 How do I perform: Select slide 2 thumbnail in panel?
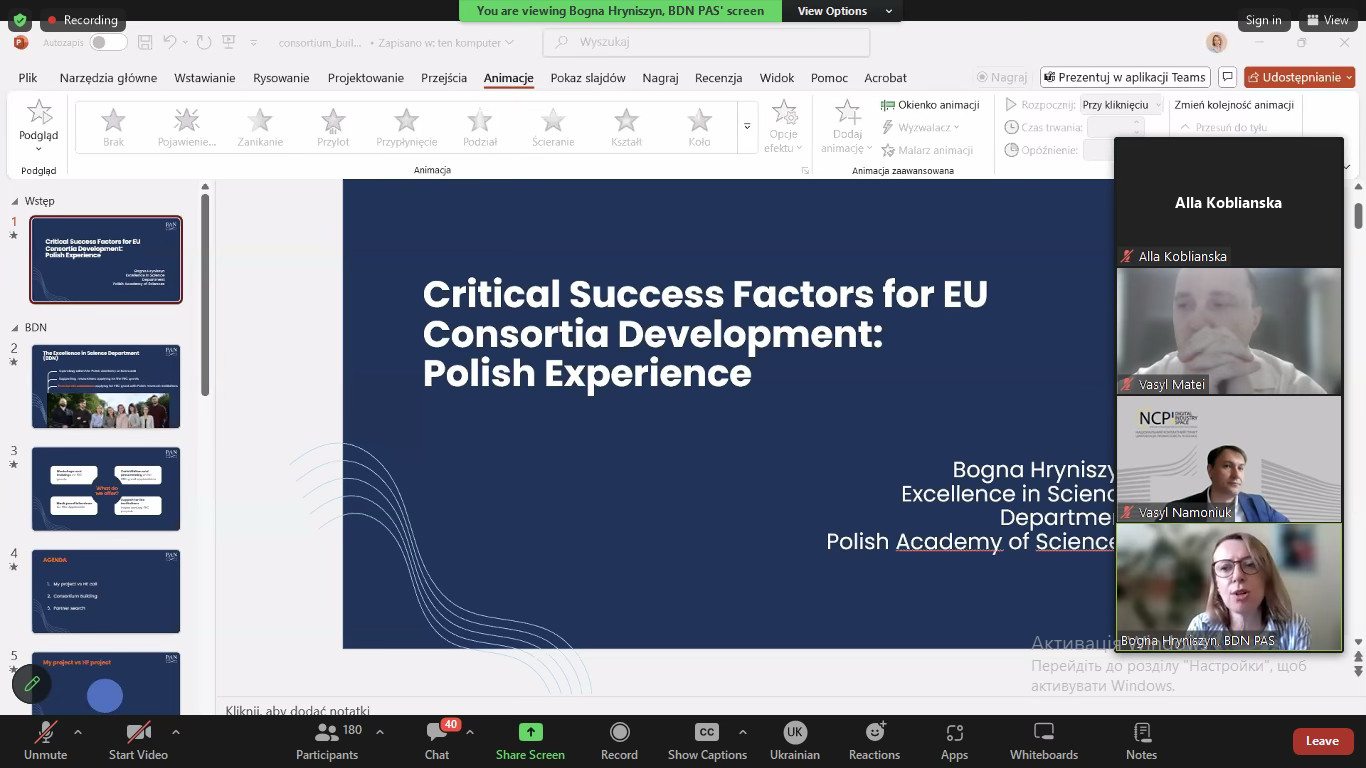(106, 386)
